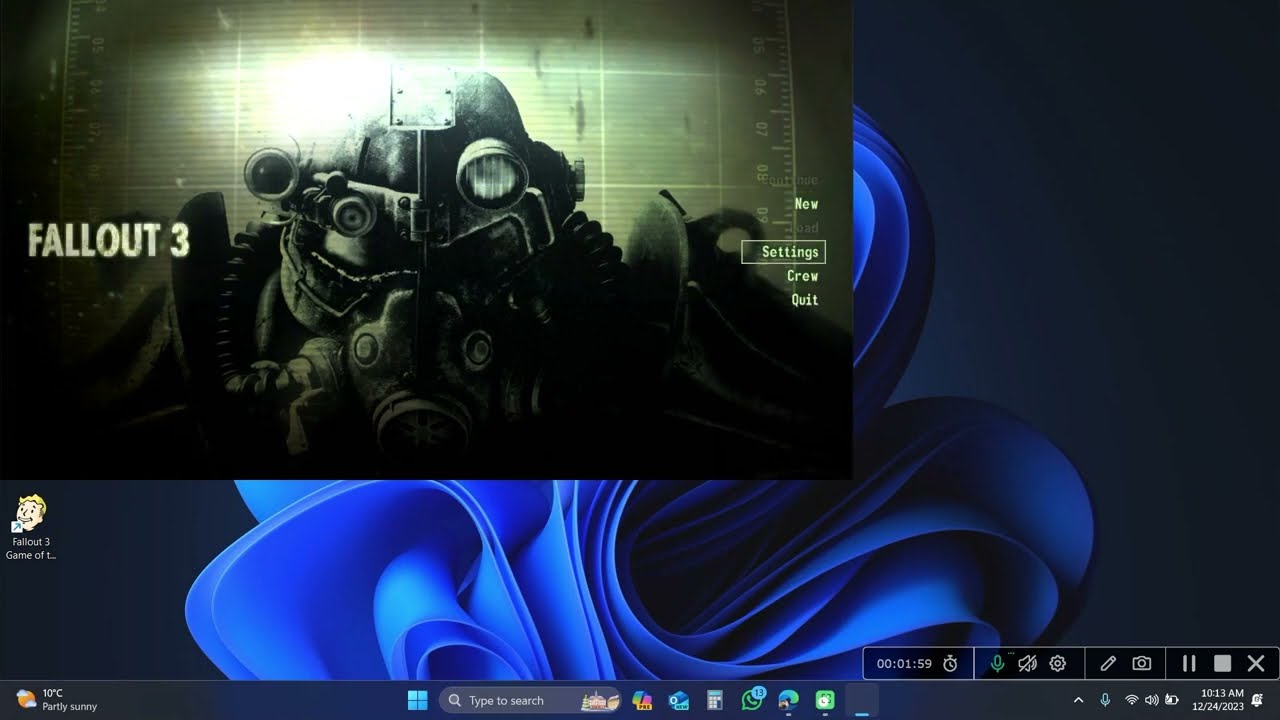Open the clock and date flyout

coord(1217,700)
